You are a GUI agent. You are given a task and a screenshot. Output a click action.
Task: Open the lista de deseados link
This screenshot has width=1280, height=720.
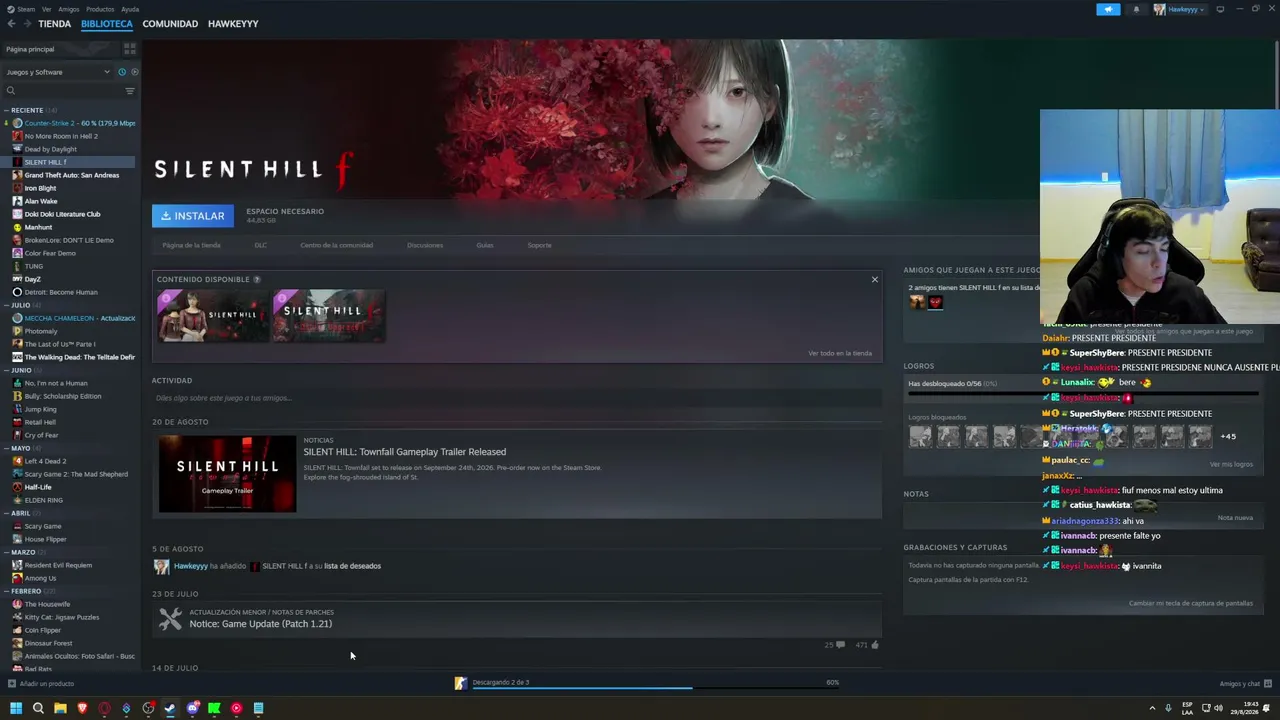pyautogui.click(x=352, y=566)
